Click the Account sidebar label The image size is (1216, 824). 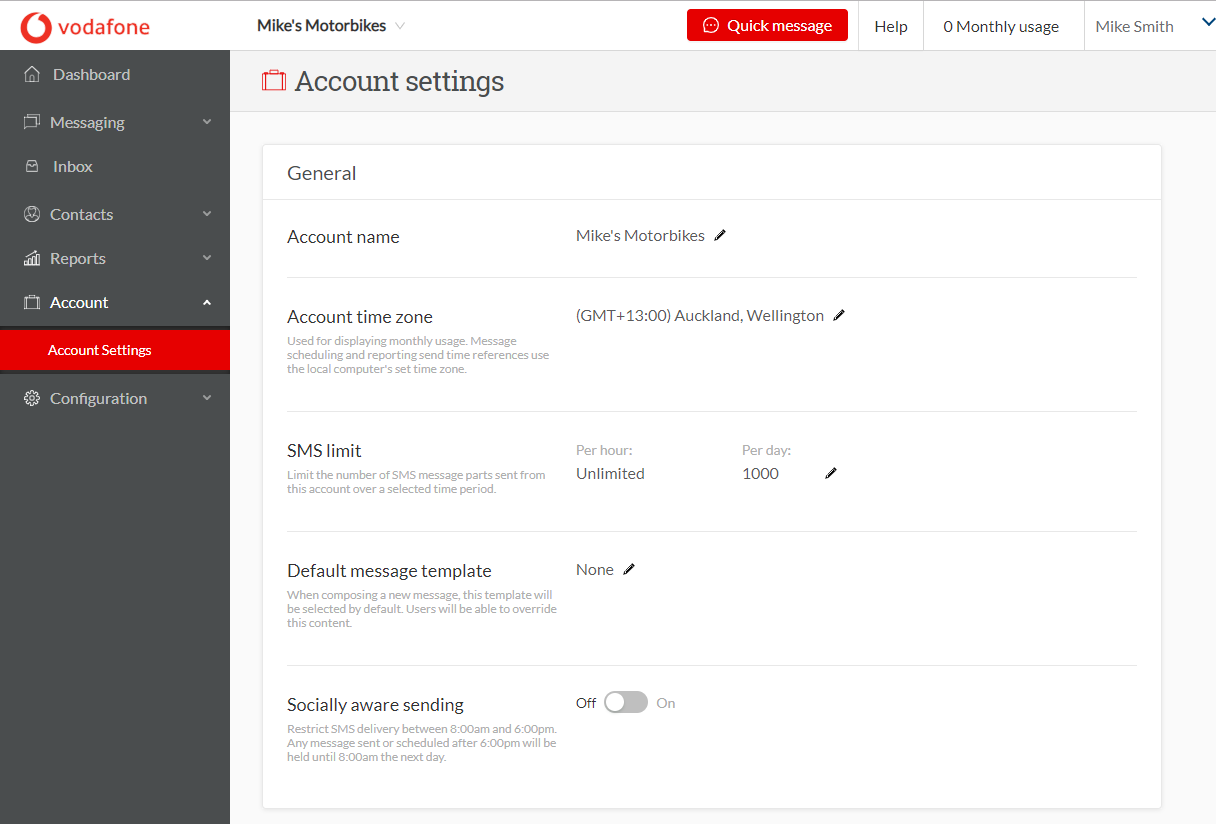79,302
